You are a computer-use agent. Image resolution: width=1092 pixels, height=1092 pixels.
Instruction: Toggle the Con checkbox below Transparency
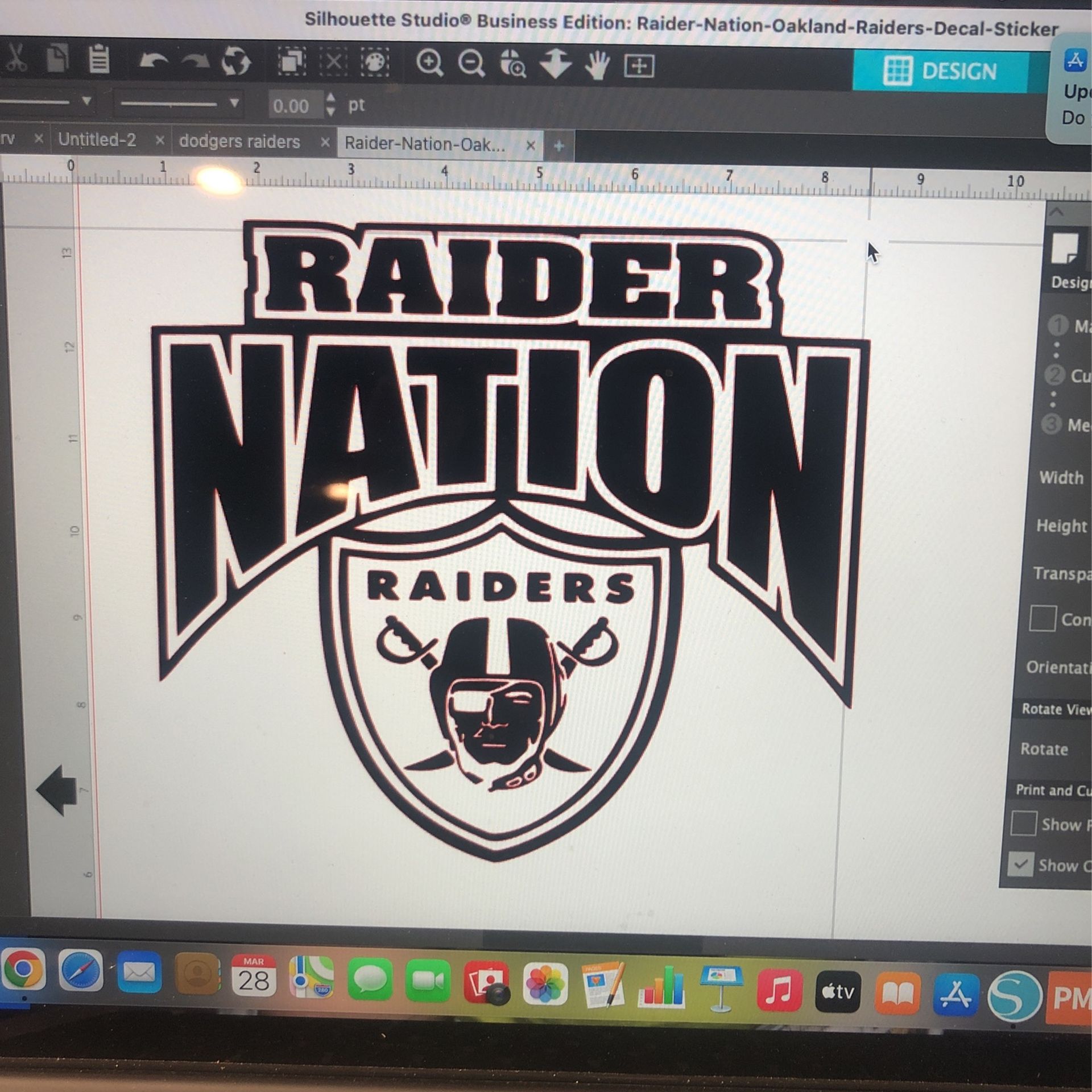coord(1043,618)
